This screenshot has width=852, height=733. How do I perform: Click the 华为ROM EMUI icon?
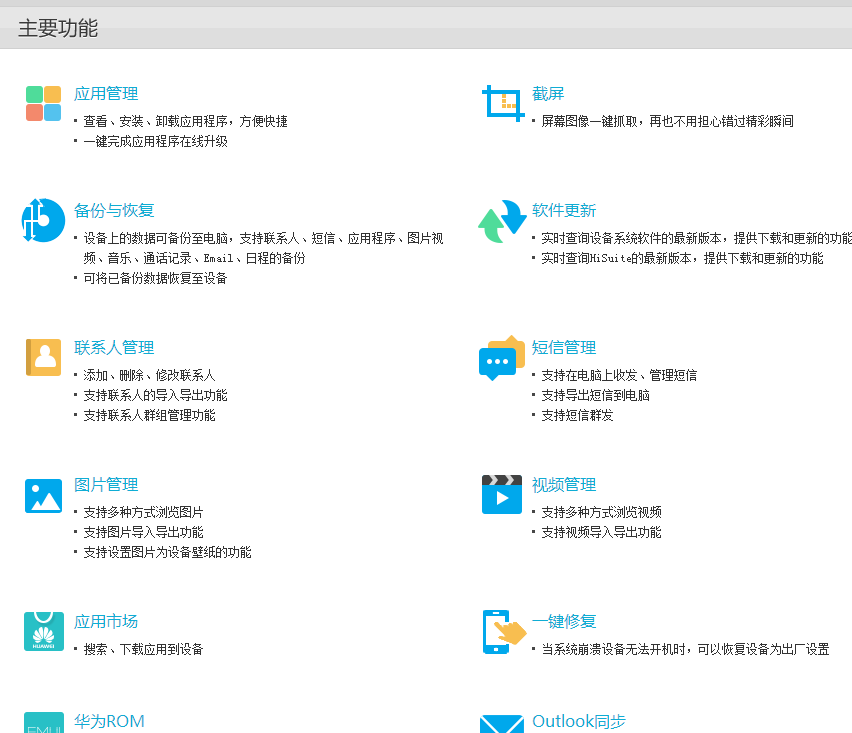coord(43,723)
